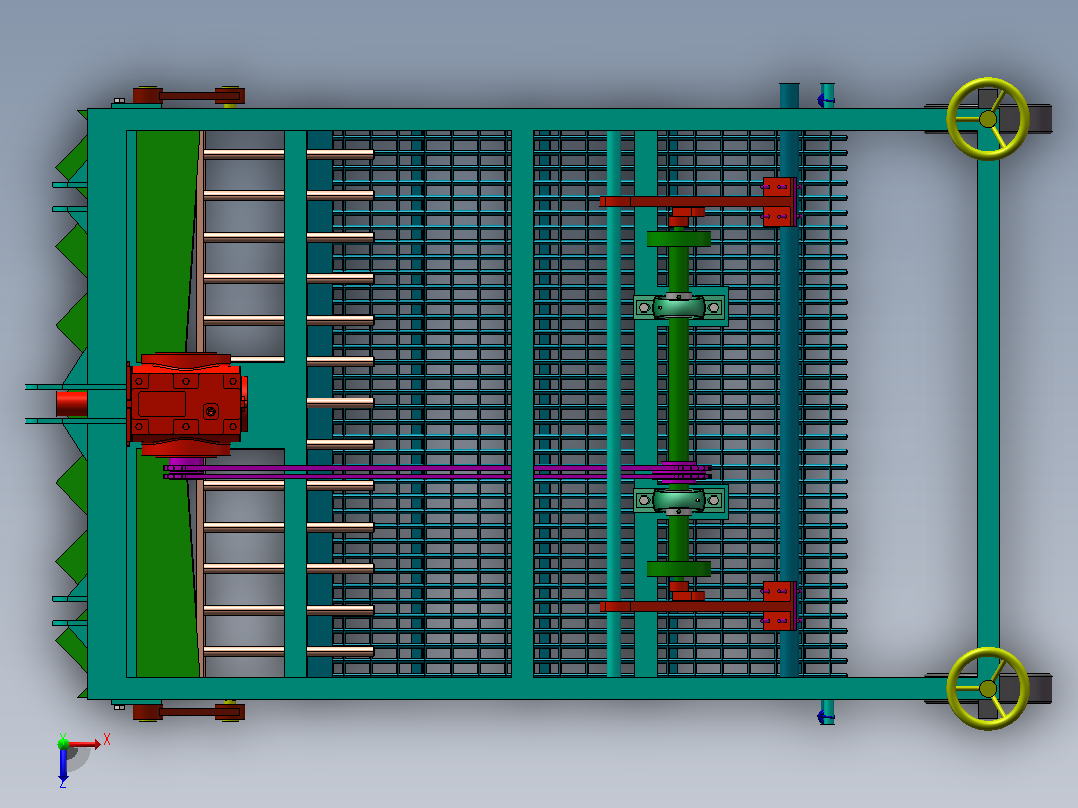Image resolution: width=1078 pixels, height=808 pixels.
Task: Select the lower yellow depth wheel
Action: point(988,688)
